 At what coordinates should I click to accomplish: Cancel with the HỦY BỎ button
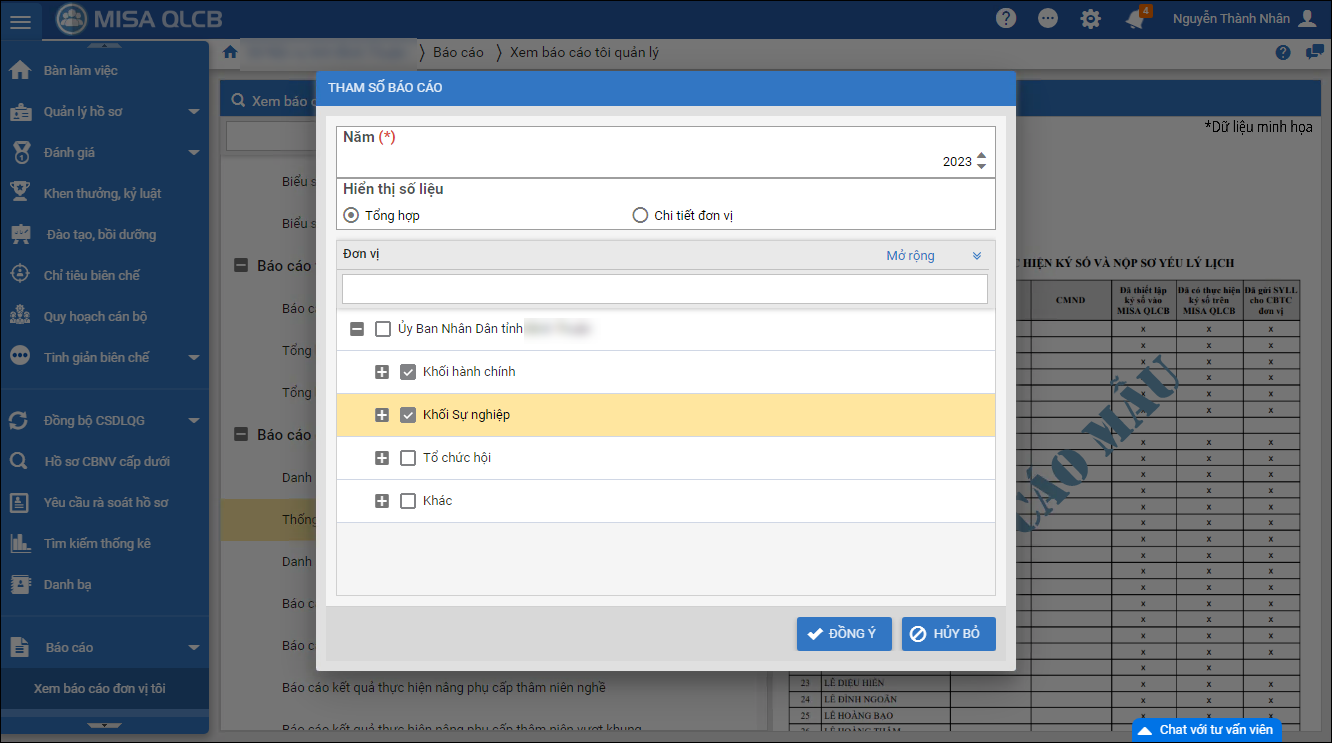(948, 634)
